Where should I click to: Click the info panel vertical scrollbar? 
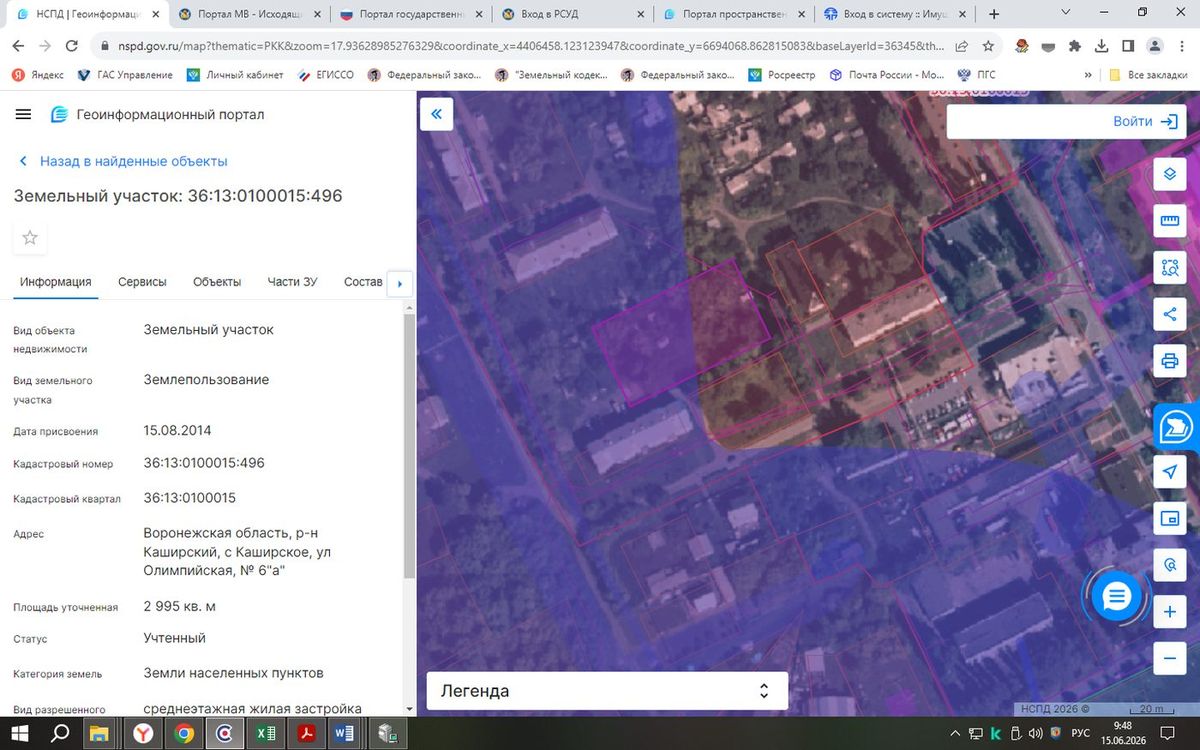click(408, 445)
